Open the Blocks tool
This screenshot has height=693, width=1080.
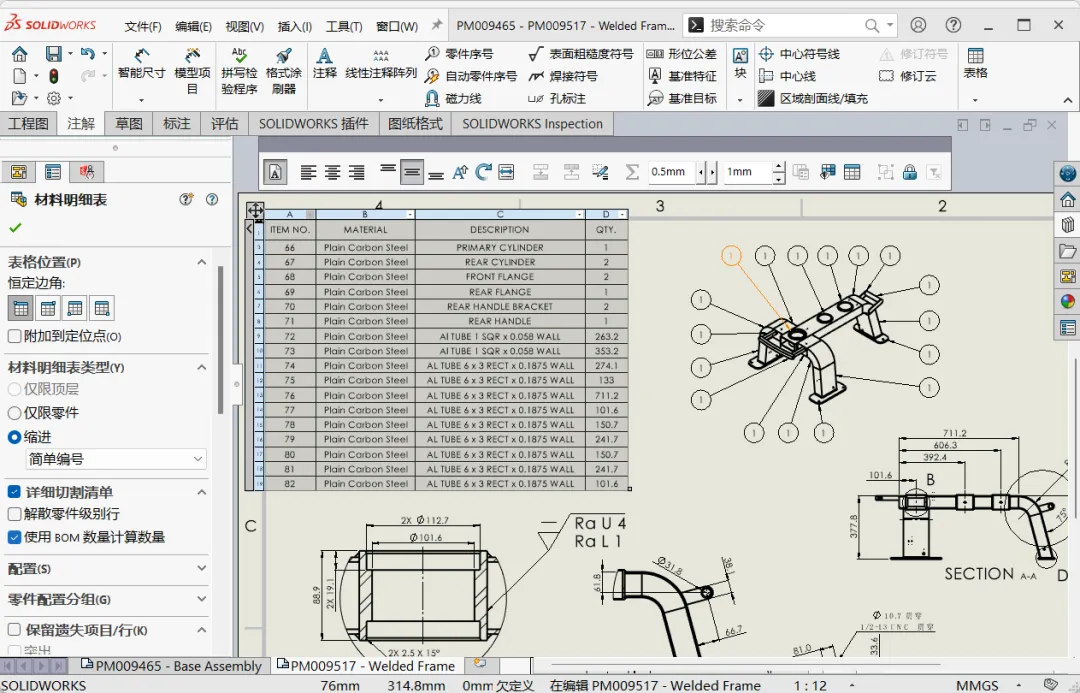tap(740, 63)
